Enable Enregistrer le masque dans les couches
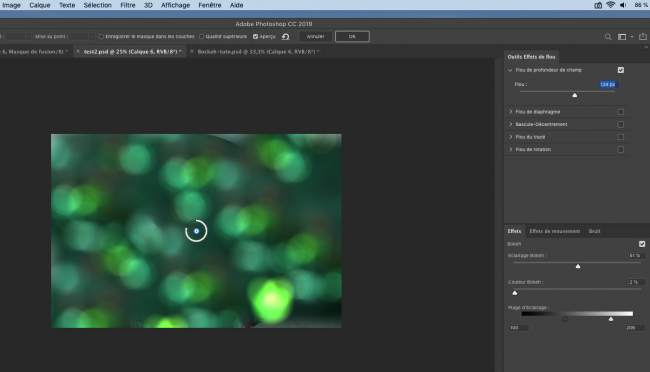This screenshot has height=372, width=650. (x=101, y=36)
